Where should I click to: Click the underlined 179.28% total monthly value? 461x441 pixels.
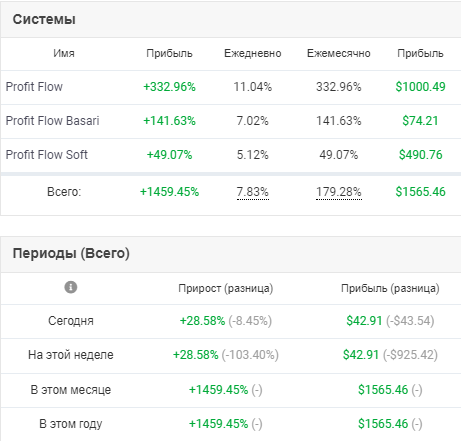click(339, 192)
